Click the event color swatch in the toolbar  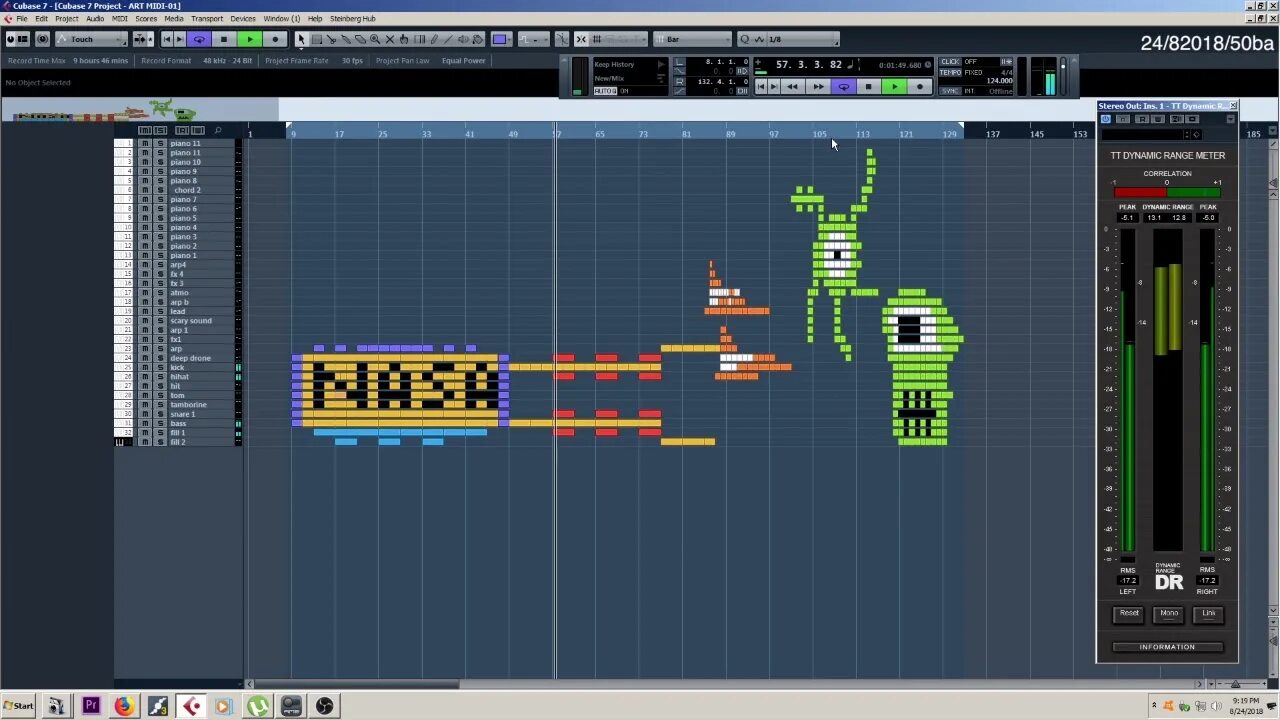coord(501,39)
